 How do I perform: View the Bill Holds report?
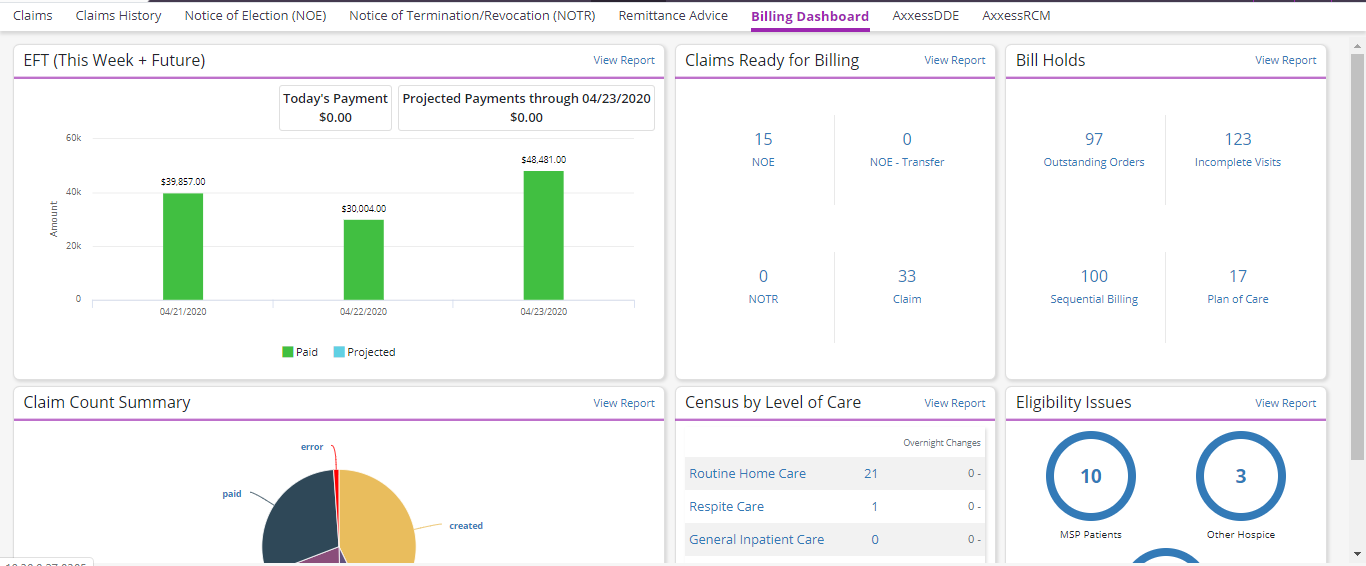pyautogui.click(x=1285, y=60)
